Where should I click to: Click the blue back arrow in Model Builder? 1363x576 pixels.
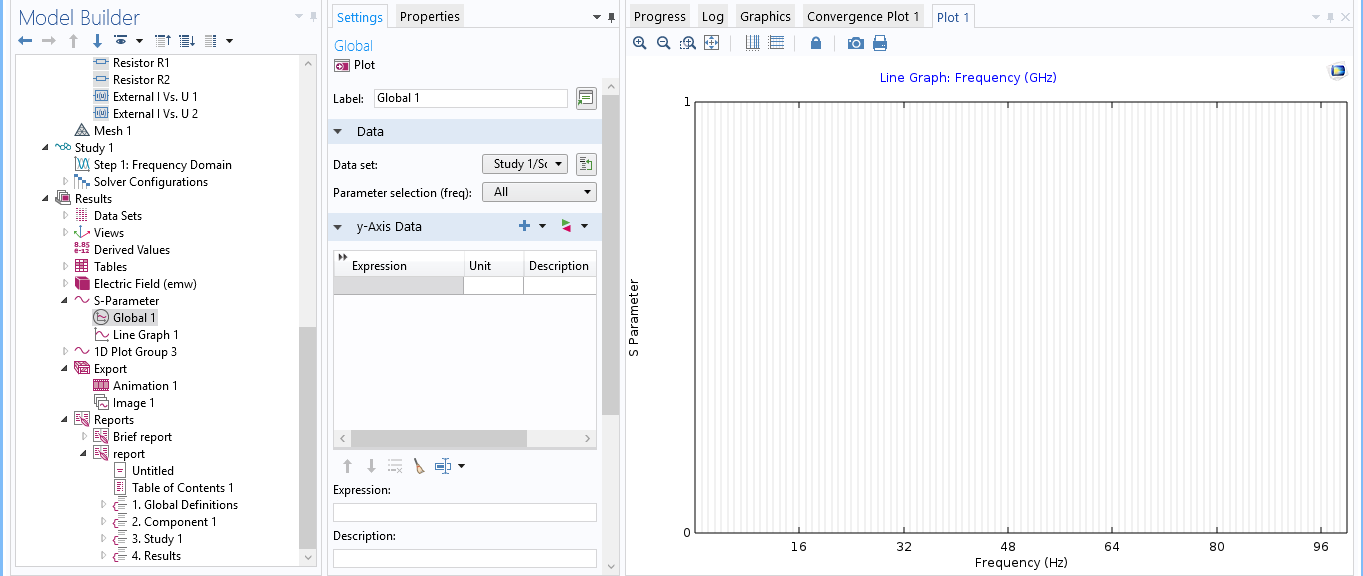[25, 41]
